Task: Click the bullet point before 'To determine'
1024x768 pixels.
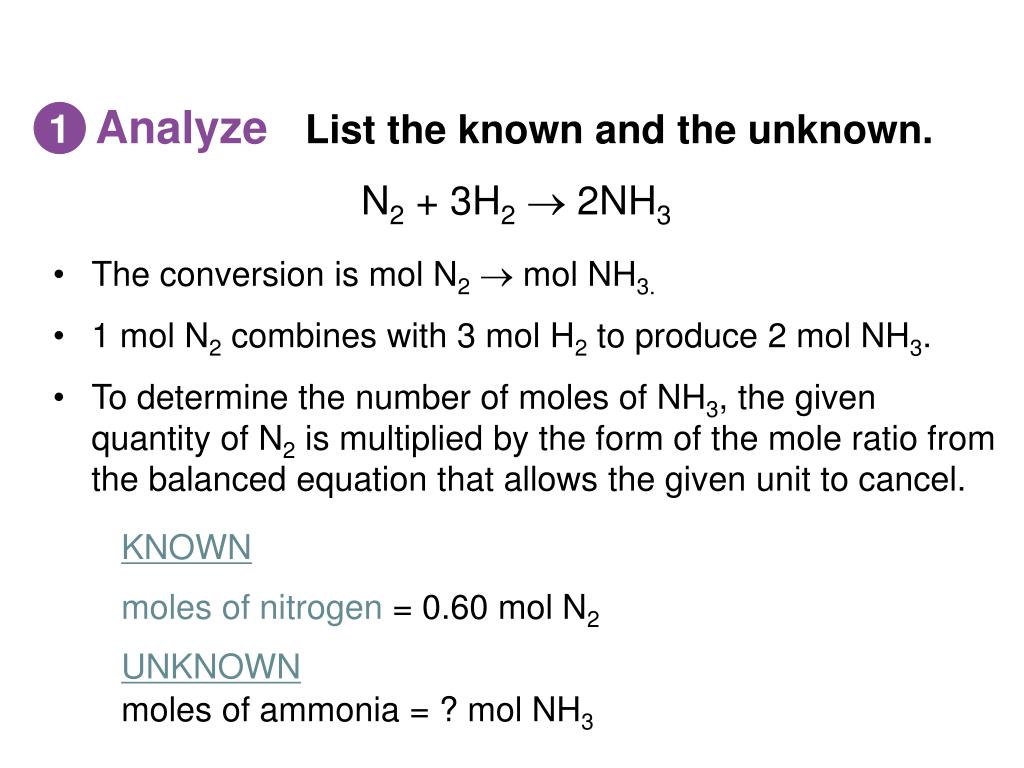Action: 59,398
